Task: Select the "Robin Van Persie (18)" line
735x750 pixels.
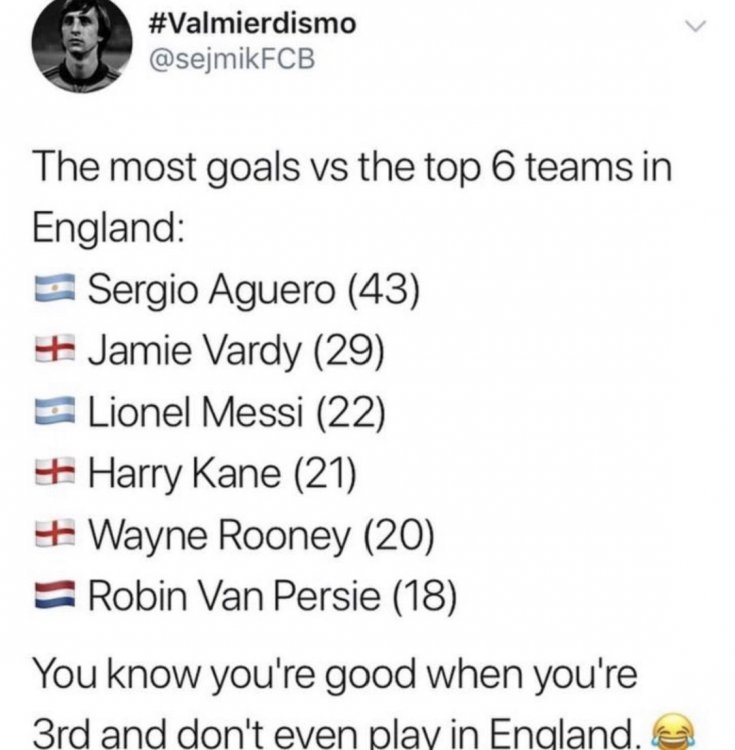Action: (272, 596)
